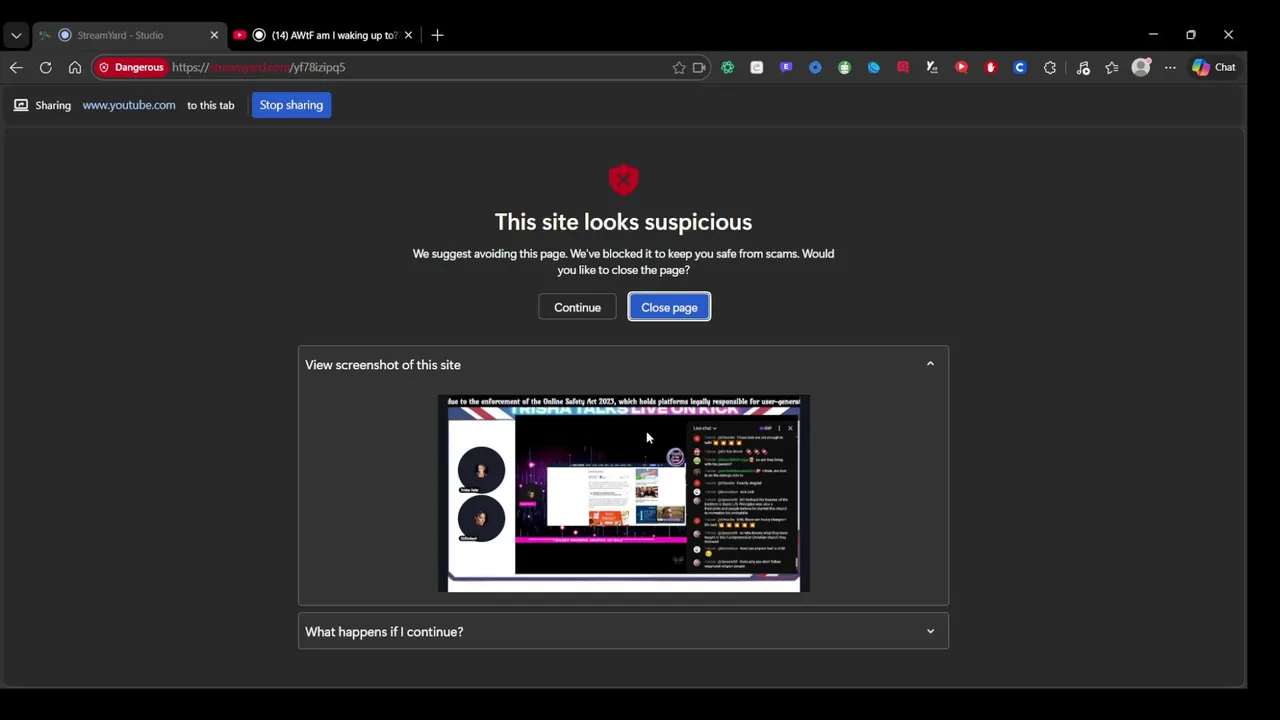
Task: Click the camera icon in address bar
Action: pyautogui.click(x=699, y=67)
